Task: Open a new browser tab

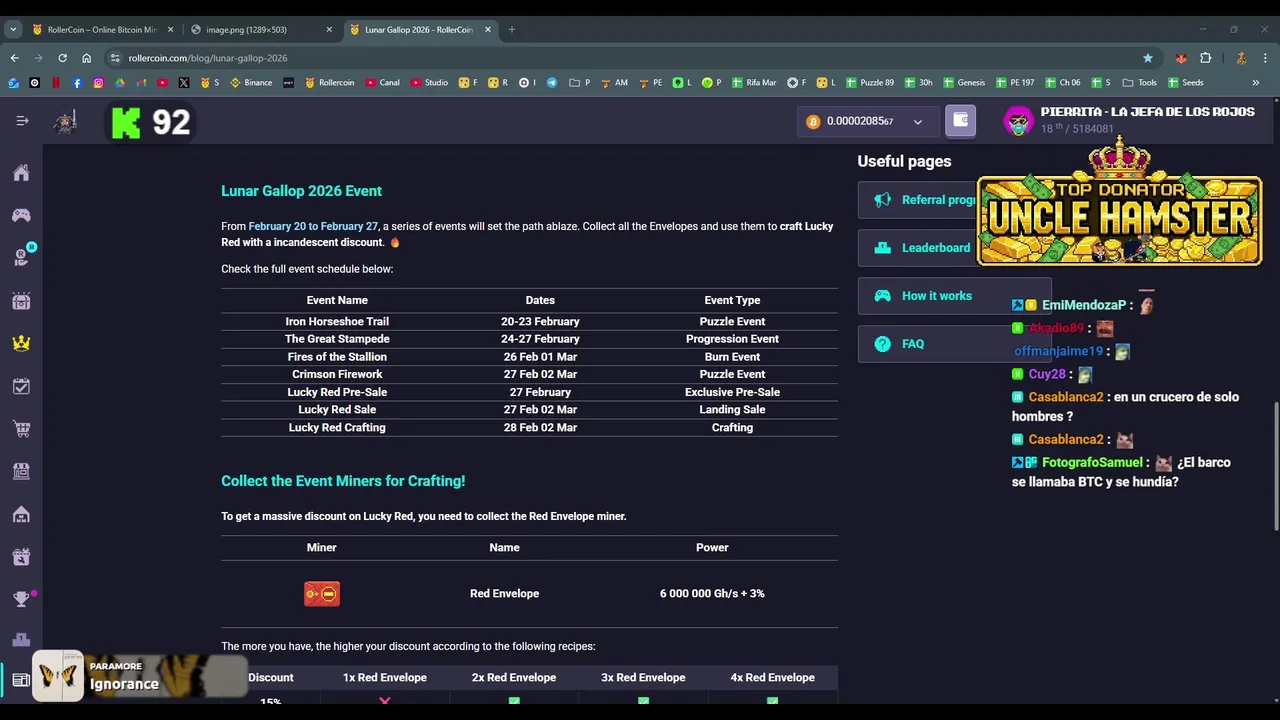Action: click(511, 29)
